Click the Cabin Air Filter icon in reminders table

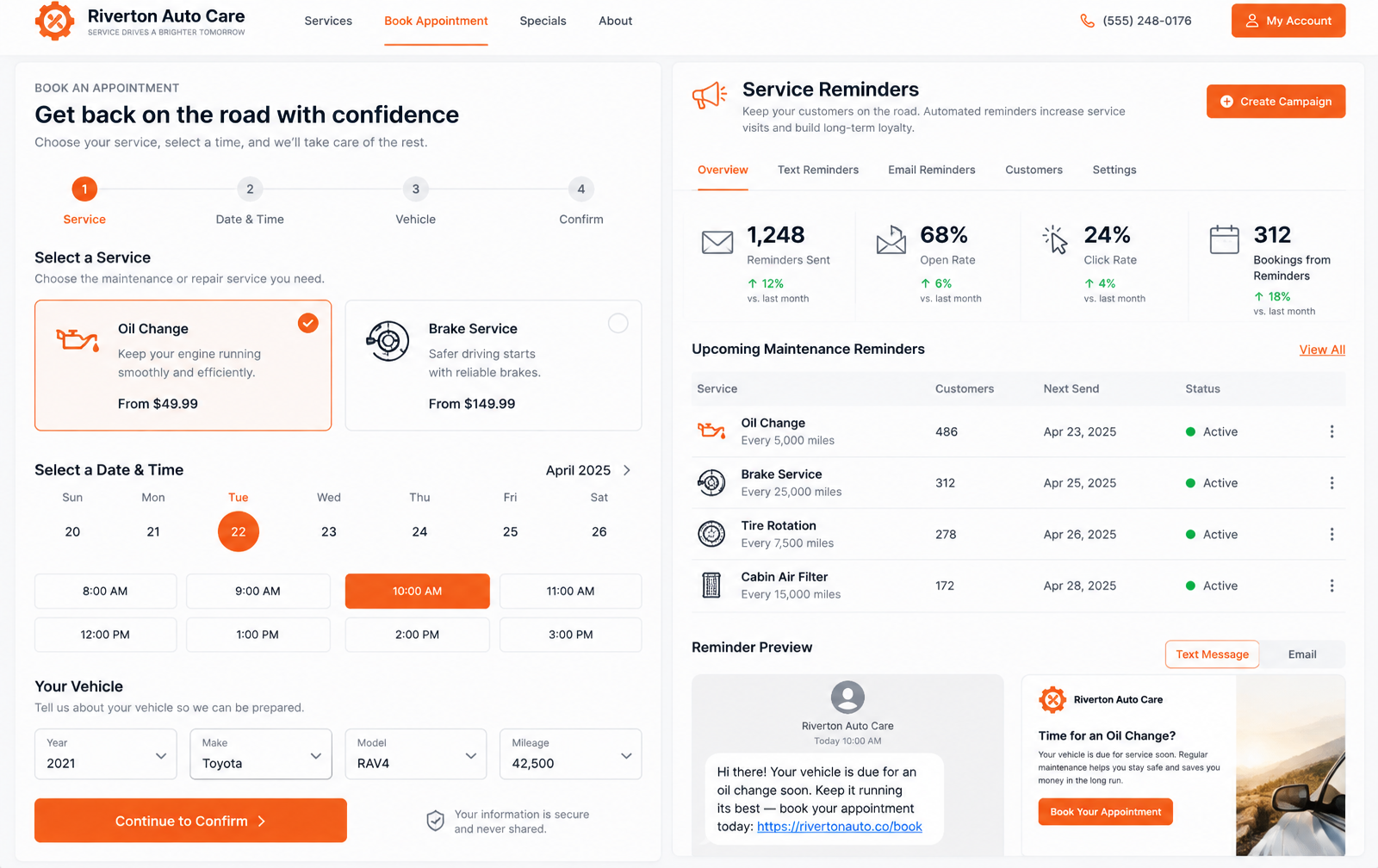coord(711,586)
